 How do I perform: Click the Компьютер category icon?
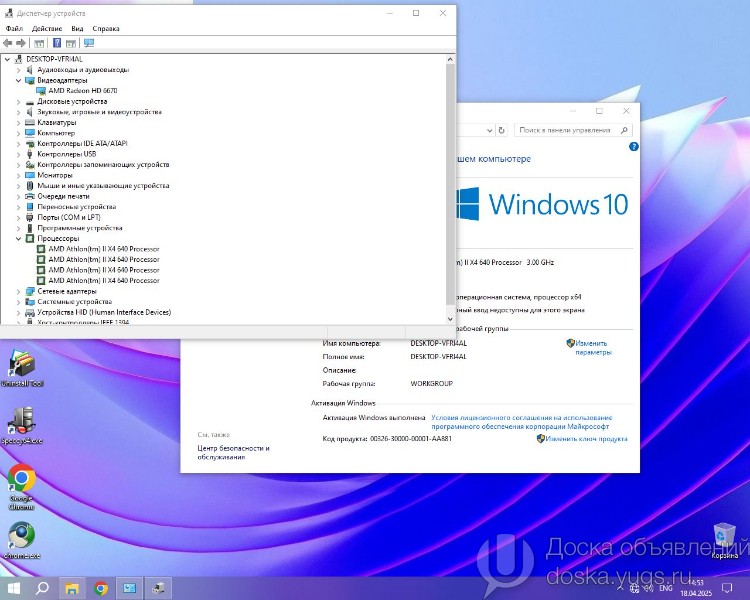pos(30,133)
